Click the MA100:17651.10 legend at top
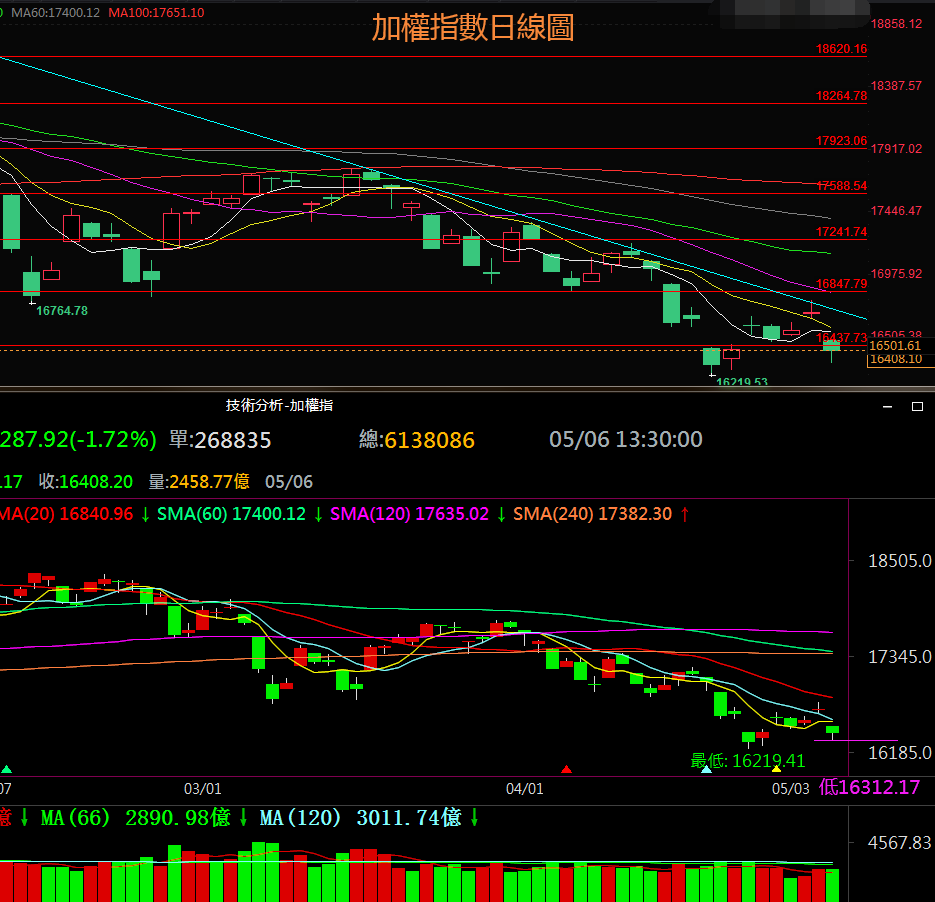935x902 pixels. coord(156,12)
